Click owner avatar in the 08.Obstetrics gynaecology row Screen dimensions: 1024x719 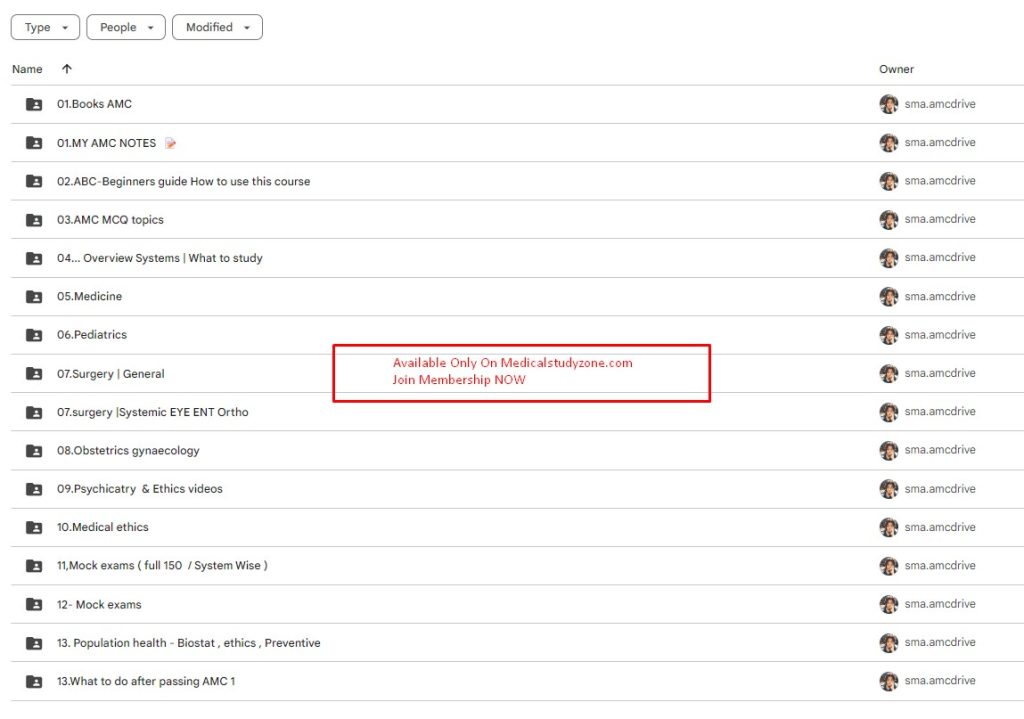click(888, 451)
